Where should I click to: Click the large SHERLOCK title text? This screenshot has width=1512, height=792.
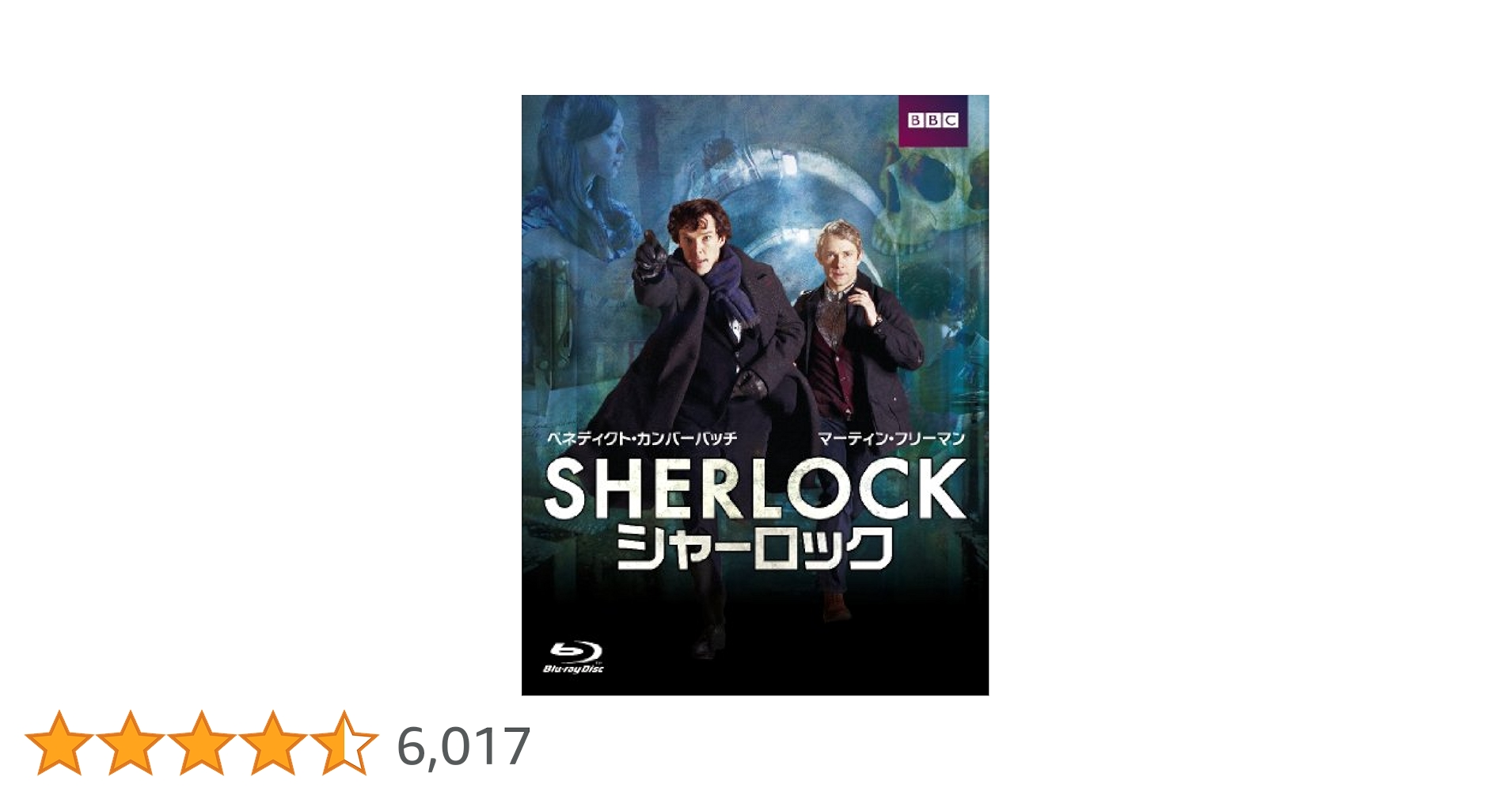[x=755, y=490]
